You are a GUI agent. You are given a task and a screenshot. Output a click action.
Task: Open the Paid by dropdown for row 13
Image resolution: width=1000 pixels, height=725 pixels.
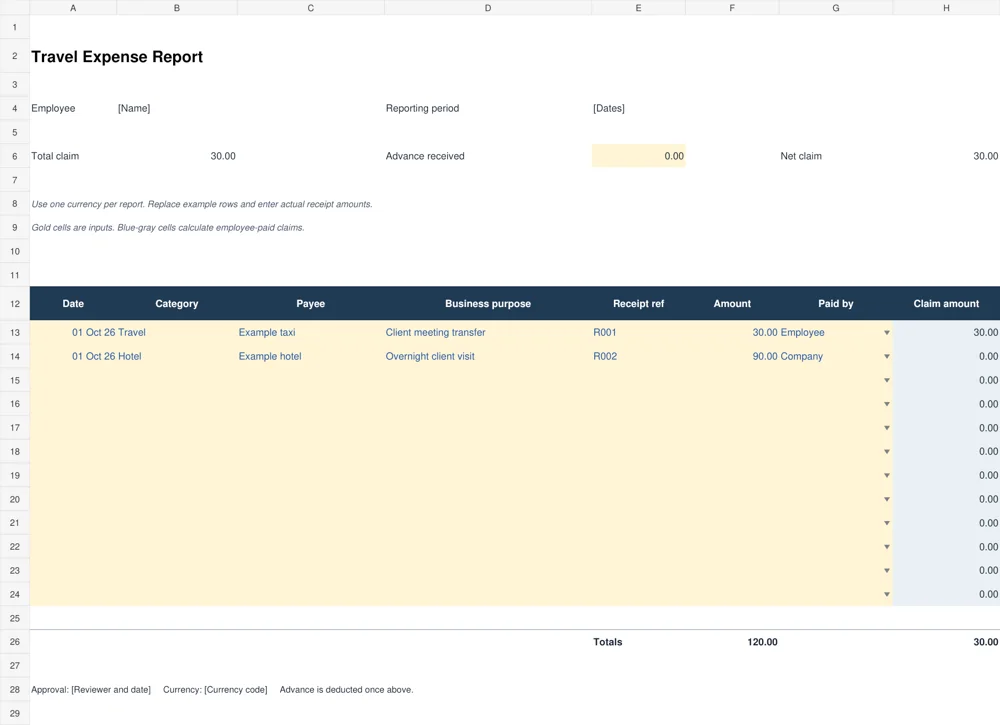(x=886, y=333)
